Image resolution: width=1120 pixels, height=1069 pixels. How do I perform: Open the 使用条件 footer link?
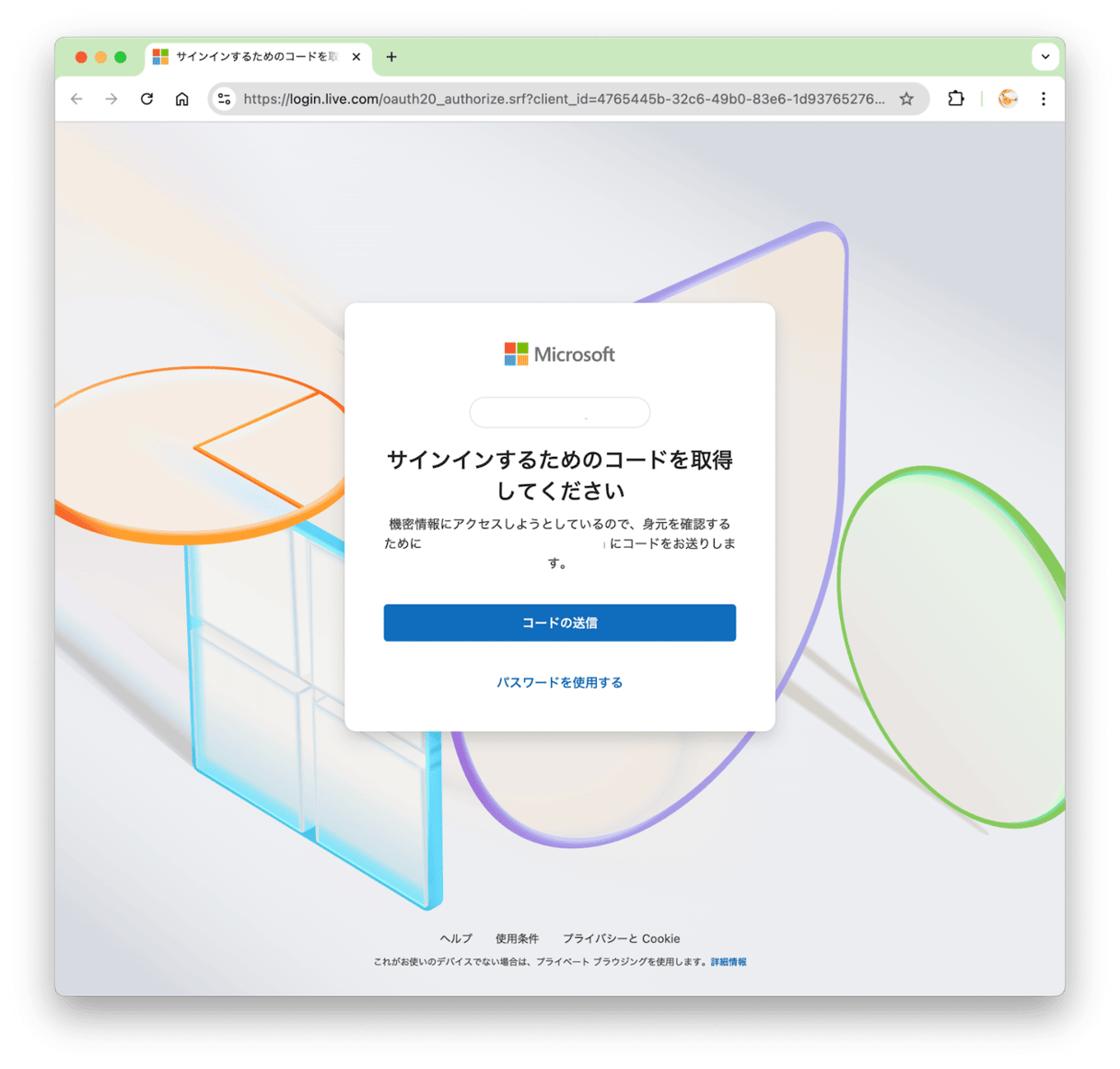(517, 938)
